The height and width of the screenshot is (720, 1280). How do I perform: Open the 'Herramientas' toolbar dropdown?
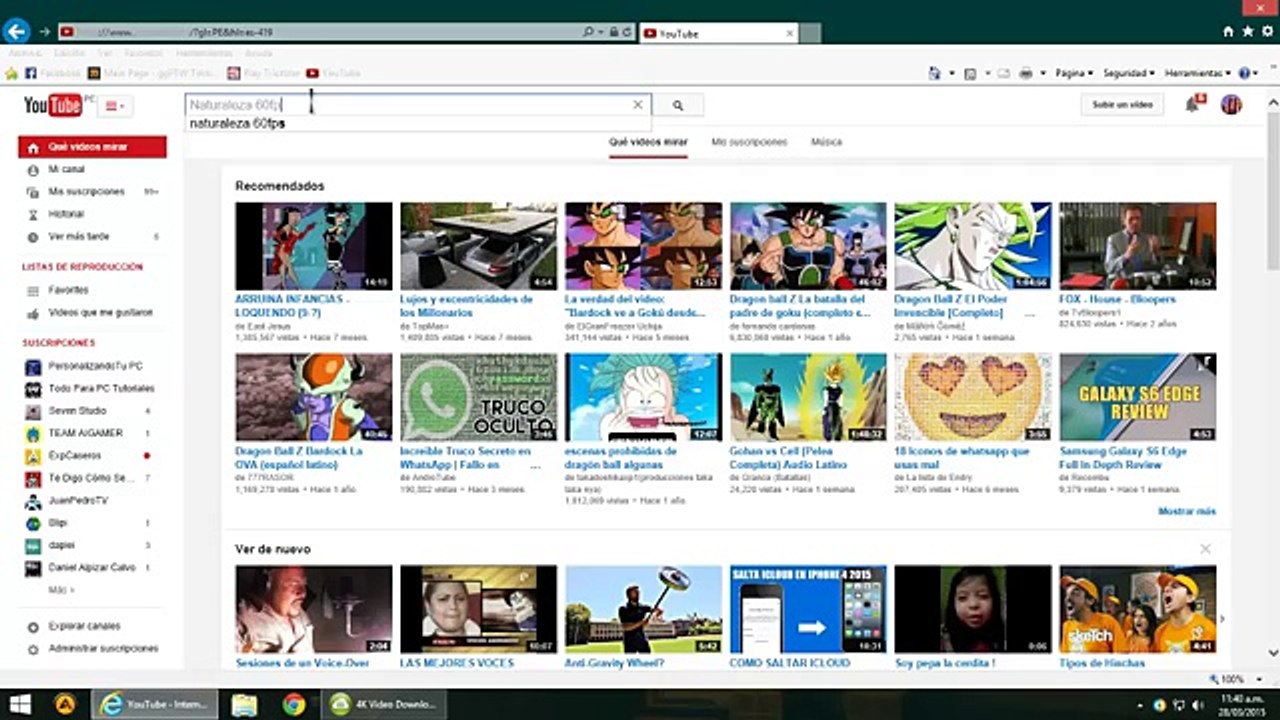coord(1197,73)
